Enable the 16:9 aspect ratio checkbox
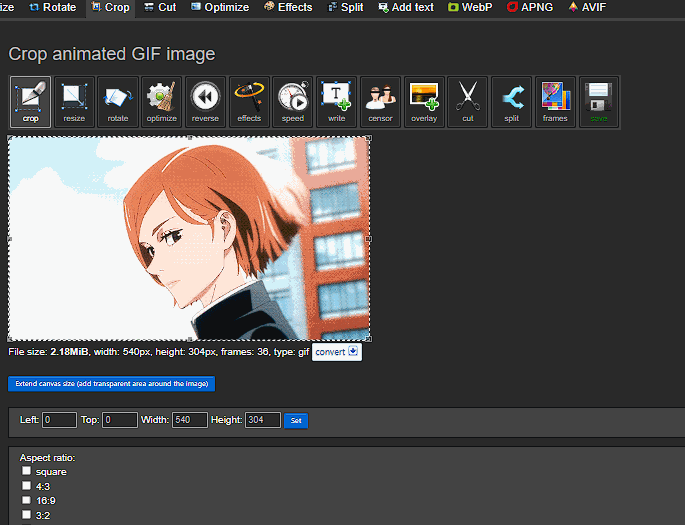 point(27,500)
